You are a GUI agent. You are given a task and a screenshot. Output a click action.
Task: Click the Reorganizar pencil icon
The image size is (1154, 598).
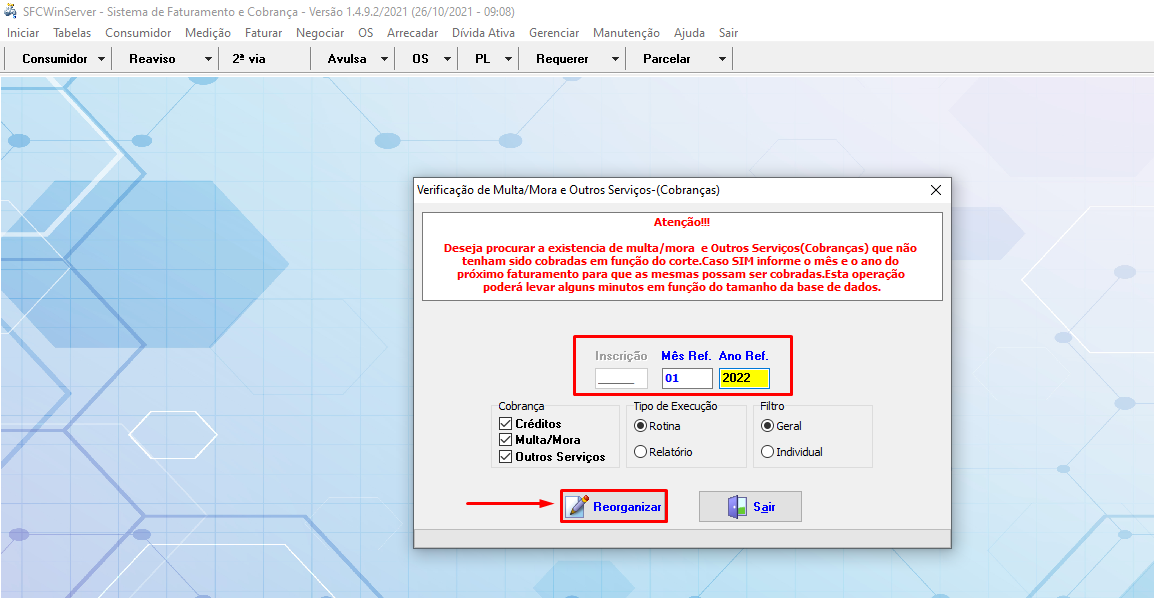point(578,507)
